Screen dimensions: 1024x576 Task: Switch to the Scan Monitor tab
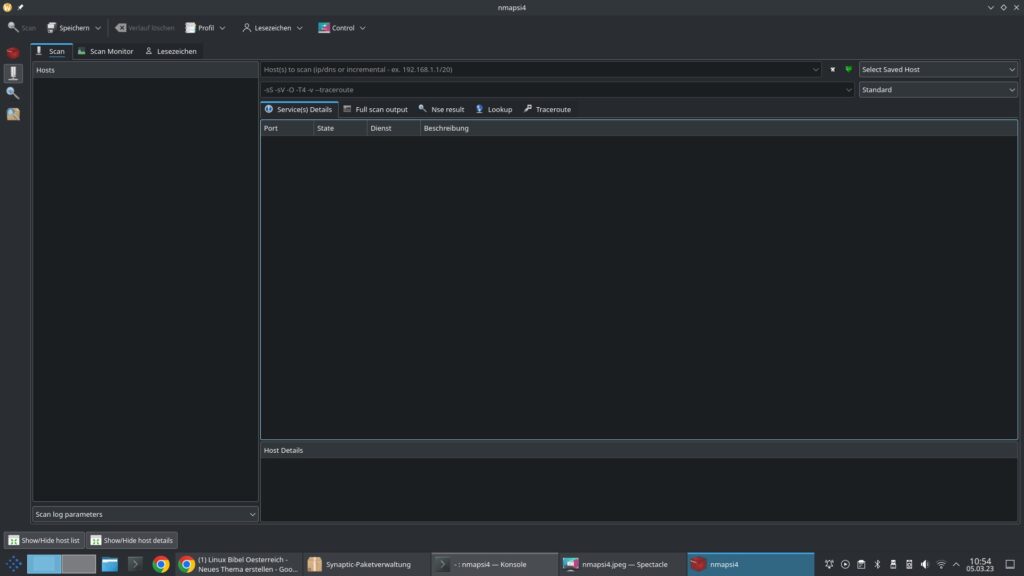105,51
